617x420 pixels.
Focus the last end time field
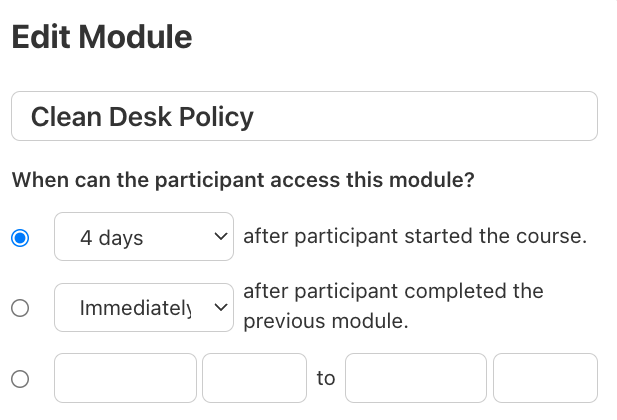545,378
